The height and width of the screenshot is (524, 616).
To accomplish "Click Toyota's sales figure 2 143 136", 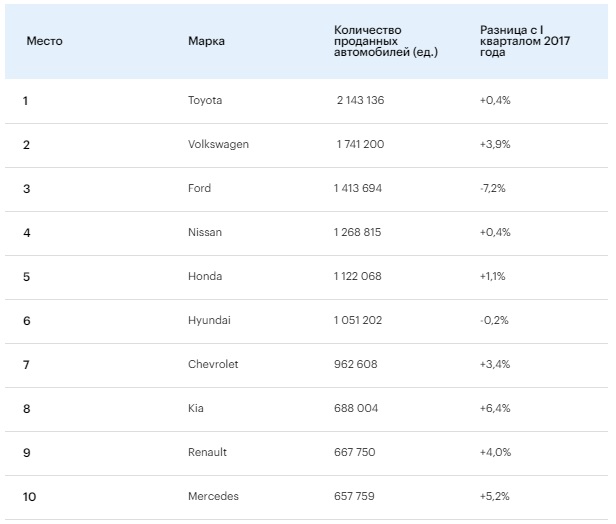I will click(361, 101).
